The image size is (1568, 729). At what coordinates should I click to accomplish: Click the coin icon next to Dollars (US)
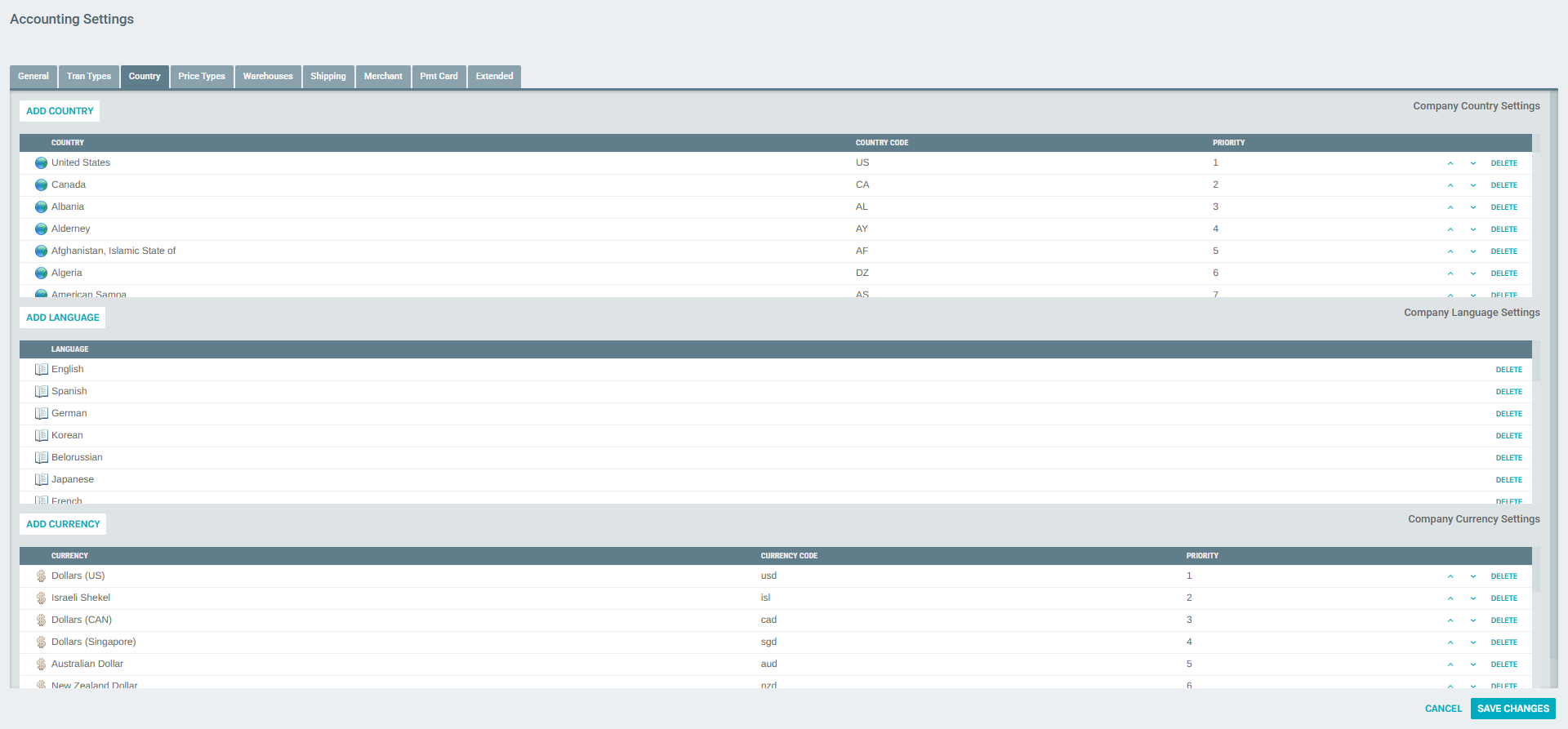pyautogui.click(x=41, y=576)
